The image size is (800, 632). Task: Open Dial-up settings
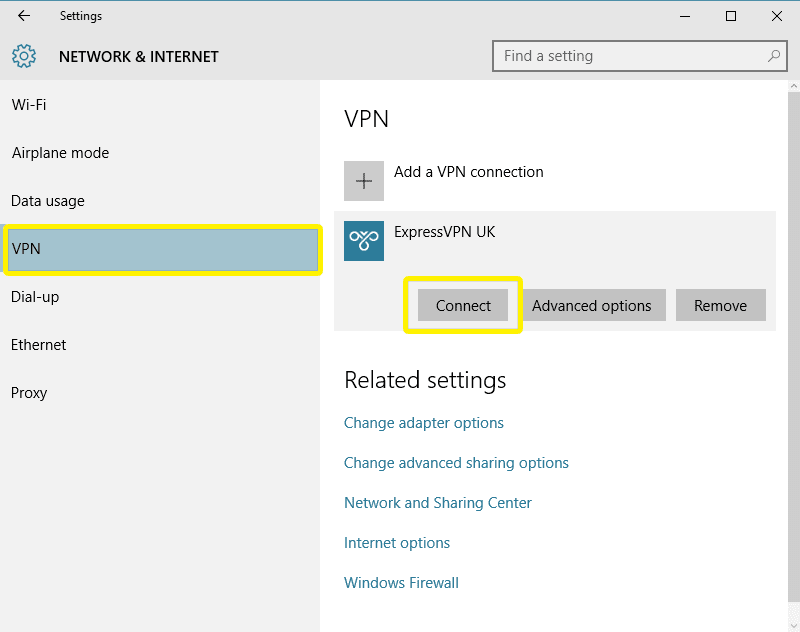click(35, 297)
